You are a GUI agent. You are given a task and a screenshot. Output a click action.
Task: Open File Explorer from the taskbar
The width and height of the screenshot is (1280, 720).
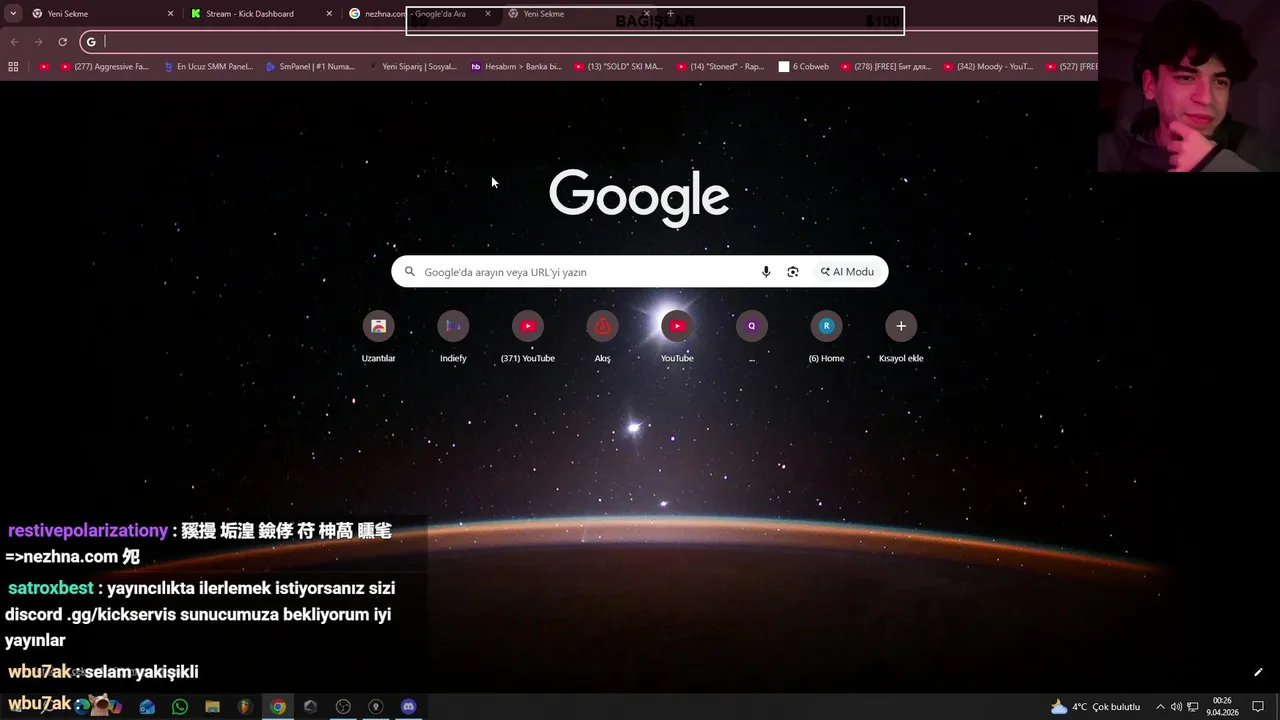coord(212,707)
